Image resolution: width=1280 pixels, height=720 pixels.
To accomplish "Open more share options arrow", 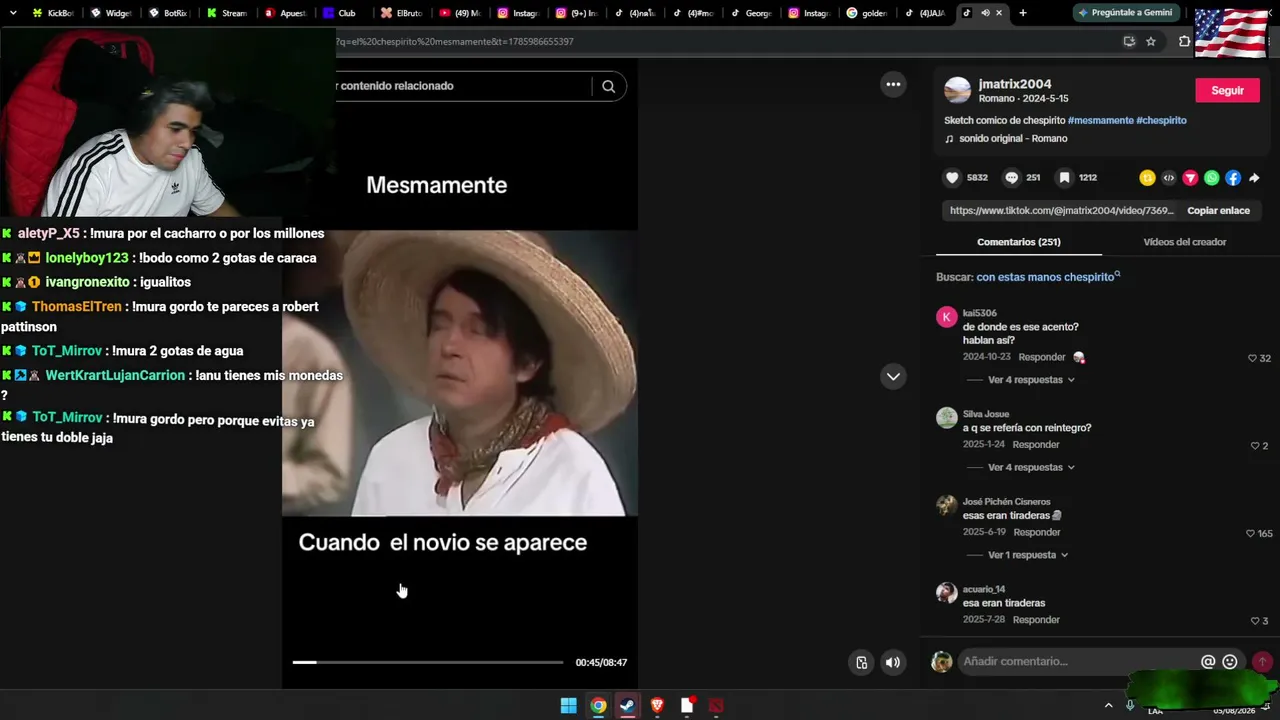I will coord(1254,178).
